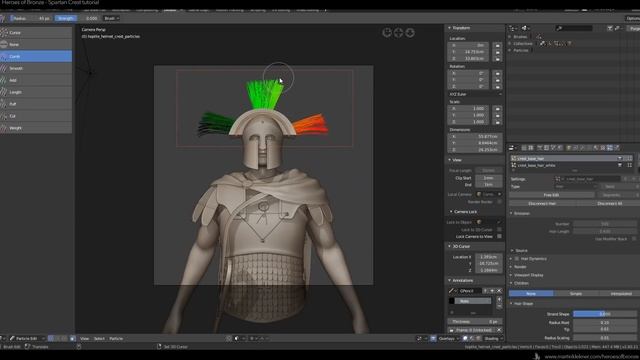Screen dimensions: 640x360
Task: Open the View menu in viewport footer
Action: 84,338
